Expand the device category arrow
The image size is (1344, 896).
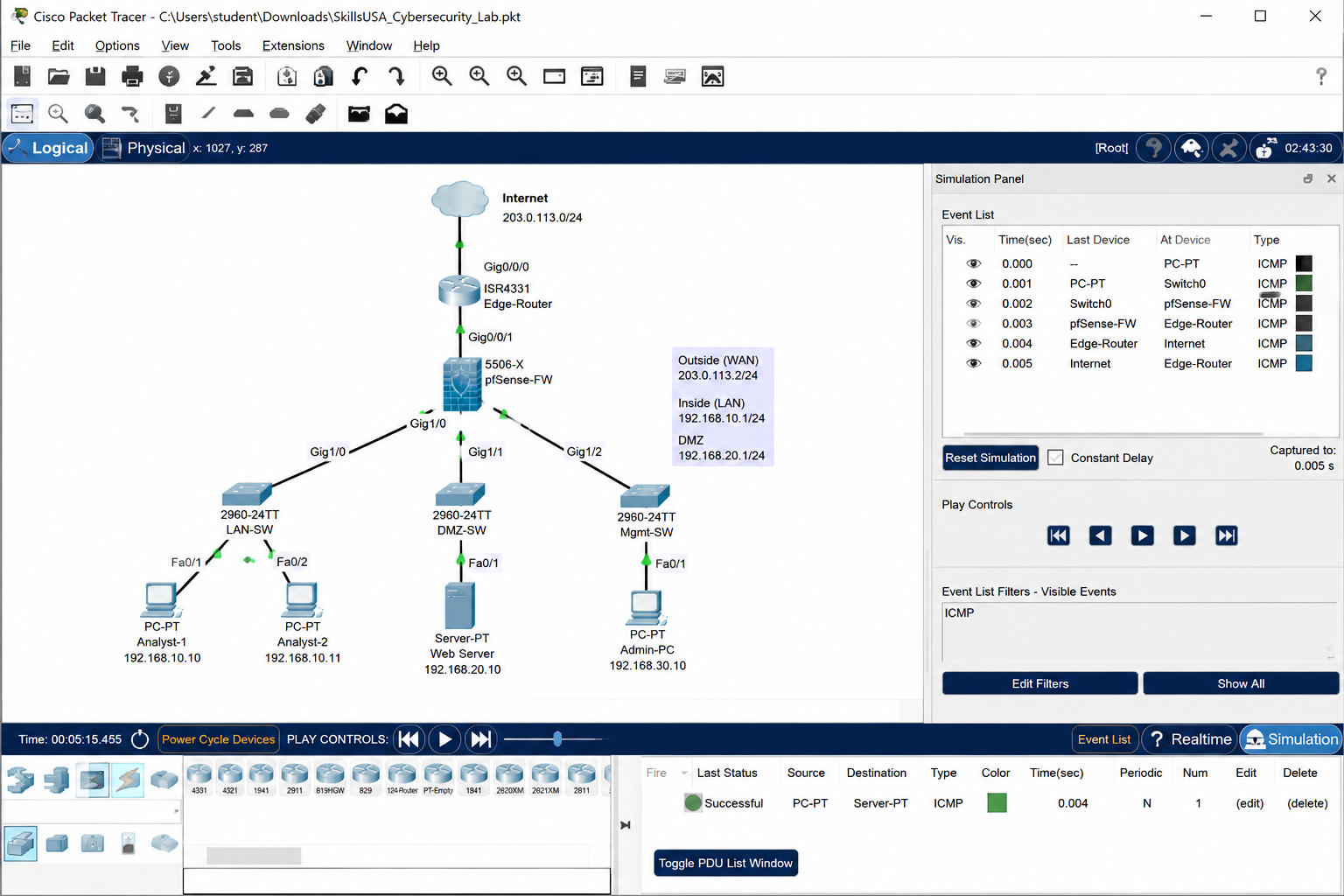[177, 811]
